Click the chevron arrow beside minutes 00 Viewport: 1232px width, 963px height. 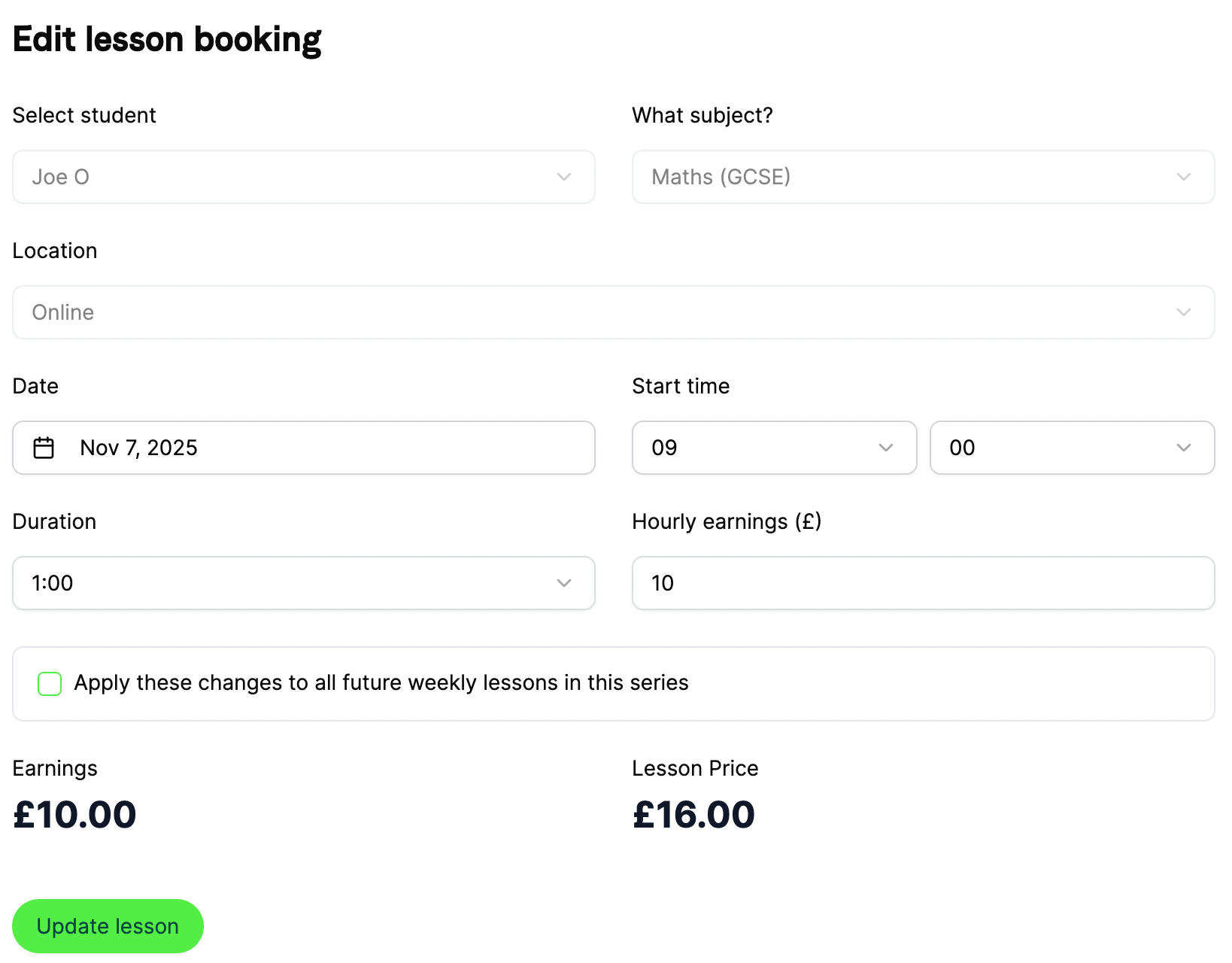pyautogui.click(x=1184, y=448)
